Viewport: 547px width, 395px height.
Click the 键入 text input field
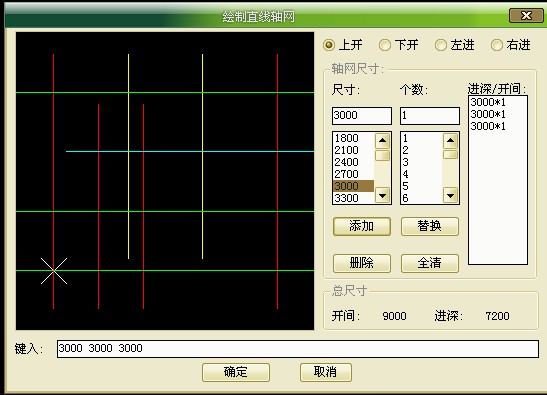pyautogui.click(x=298, y=349)
